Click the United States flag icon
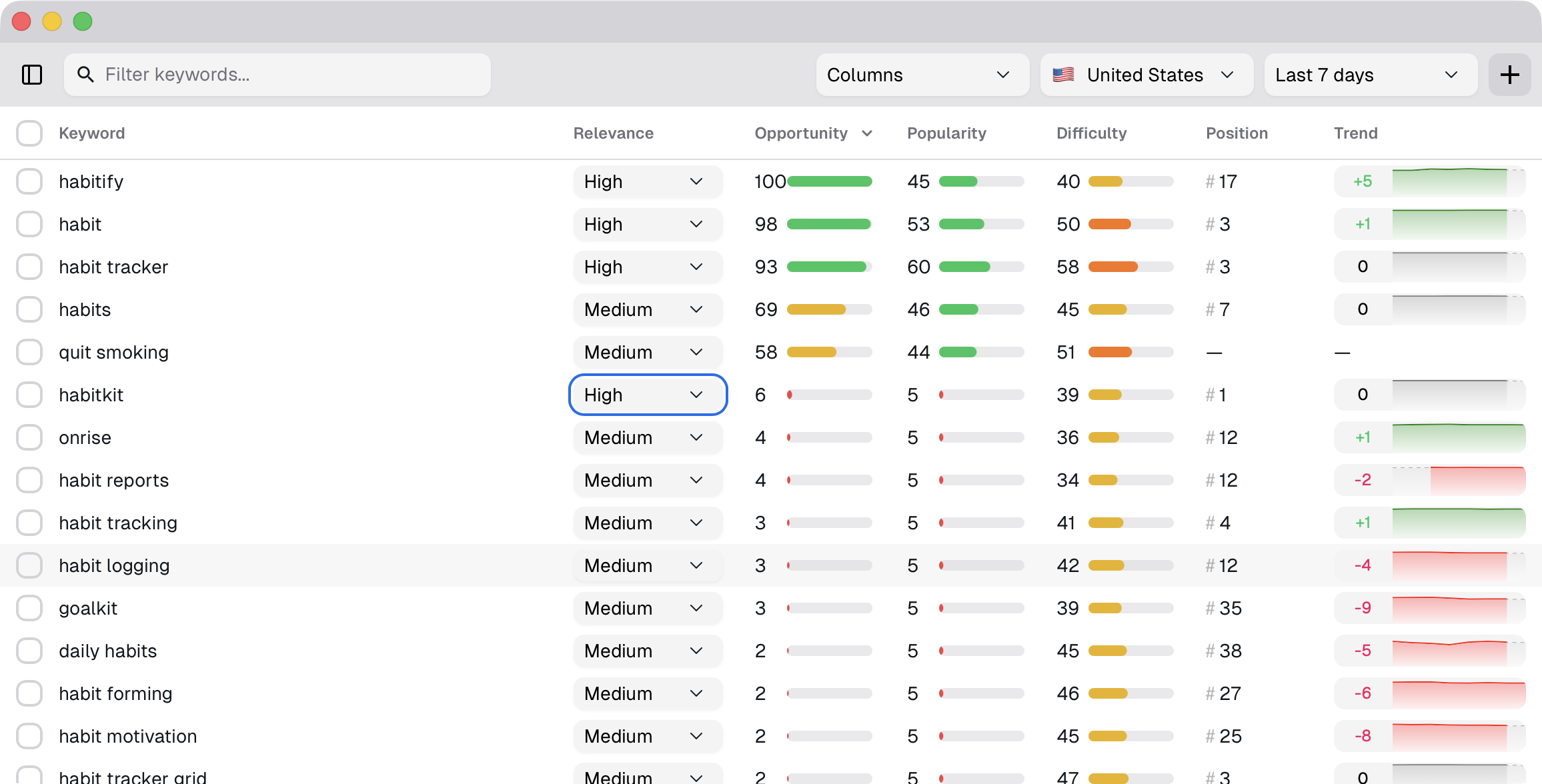This screenshot has width=1542, height=784. pyautogui.click(x=1063, y=75)
